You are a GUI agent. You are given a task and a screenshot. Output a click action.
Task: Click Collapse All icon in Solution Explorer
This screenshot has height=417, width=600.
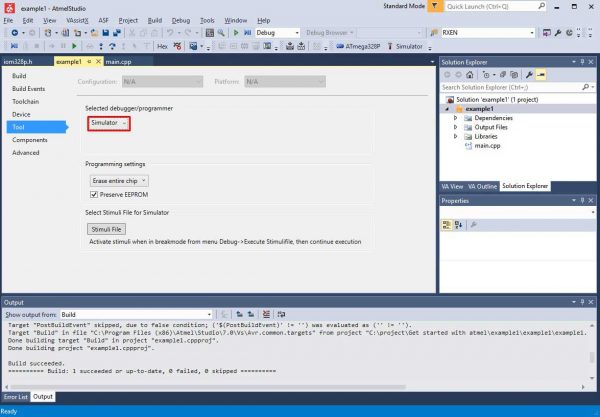pos(503,75)
